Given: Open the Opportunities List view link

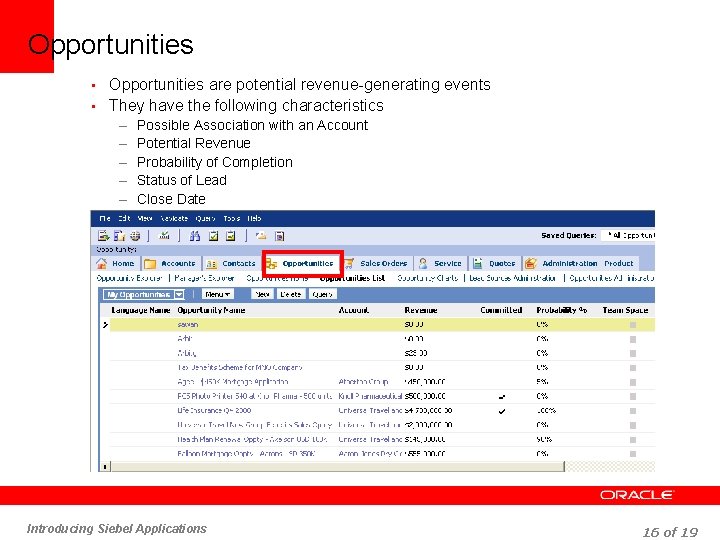Looking at the screenshot, I should [352, 278].
